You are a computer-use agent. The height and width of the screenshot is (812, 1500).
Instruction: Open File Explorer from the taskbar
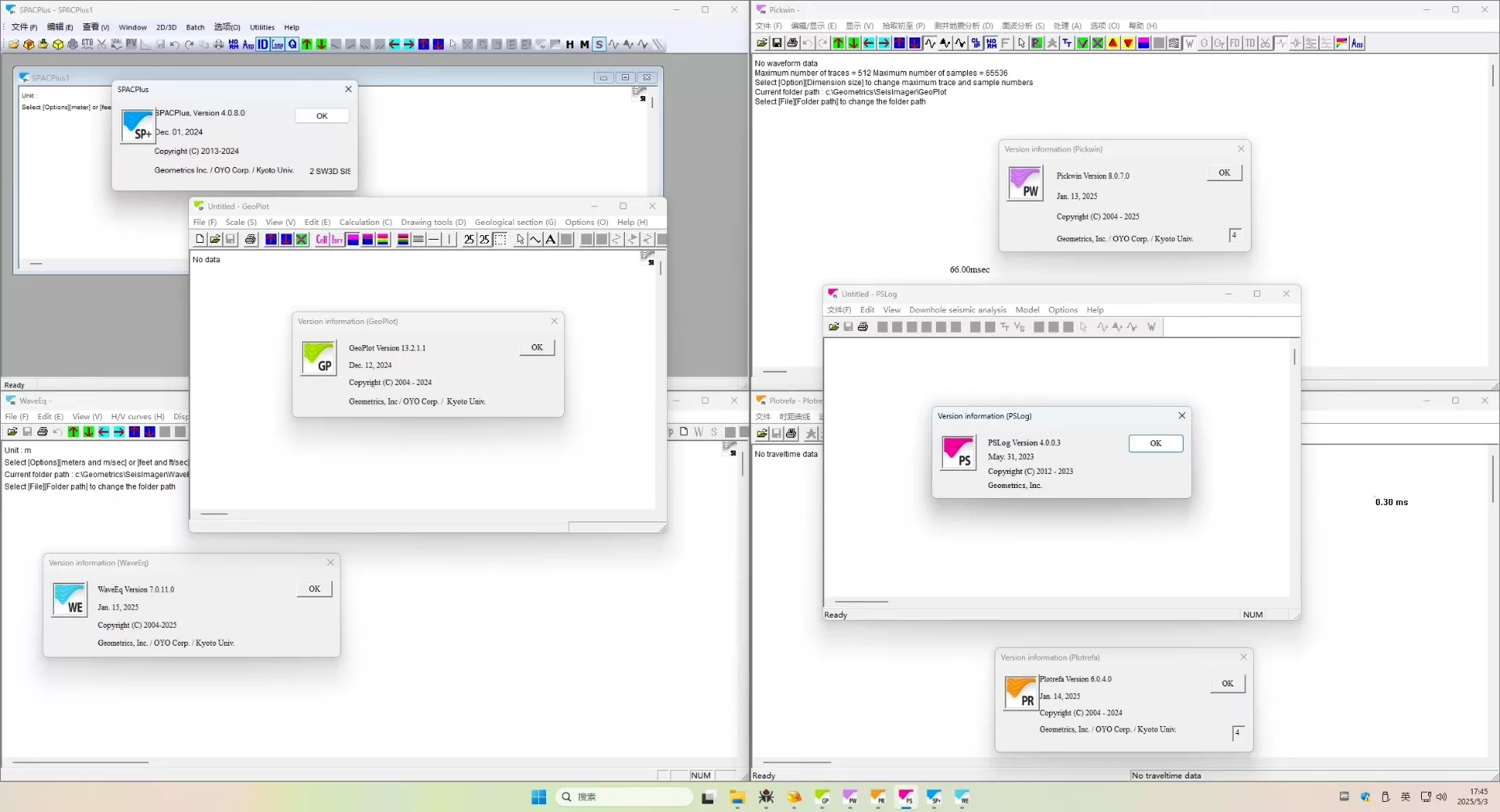click(x=737, y=797)
